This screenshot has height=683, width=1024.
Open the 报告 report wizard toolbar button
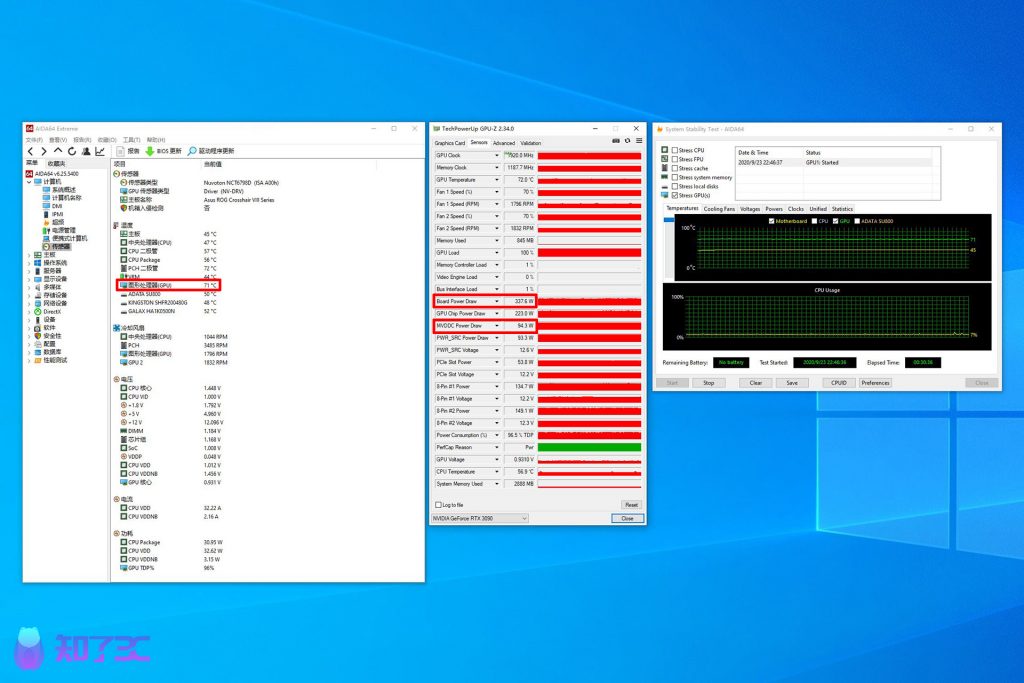point(128,151)
